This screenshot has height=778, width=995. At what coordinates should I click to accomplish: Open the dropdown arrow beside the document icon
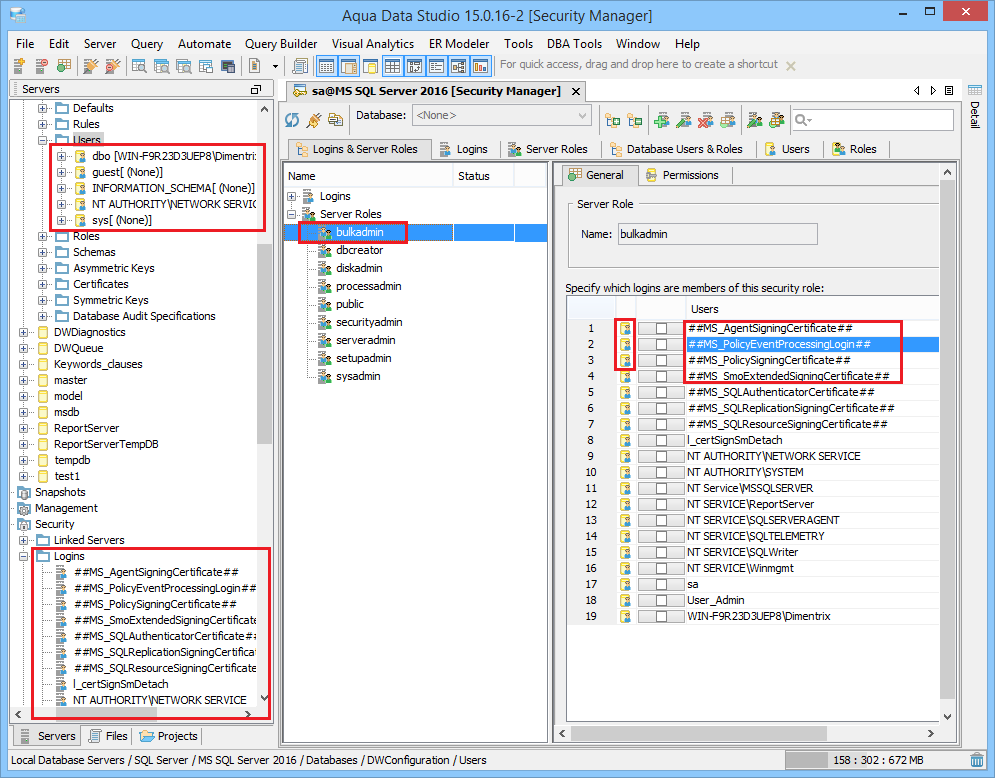tap(275, 66)
